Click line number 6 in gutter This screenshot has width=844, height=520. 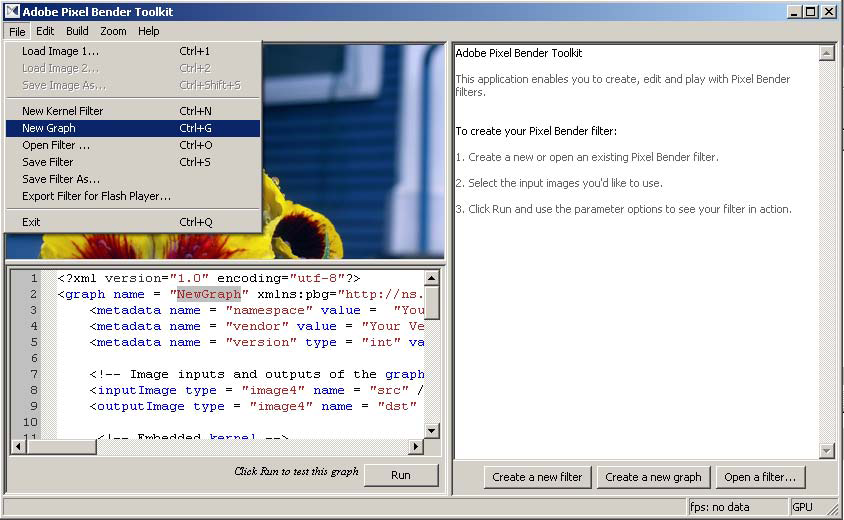(34, 359)
